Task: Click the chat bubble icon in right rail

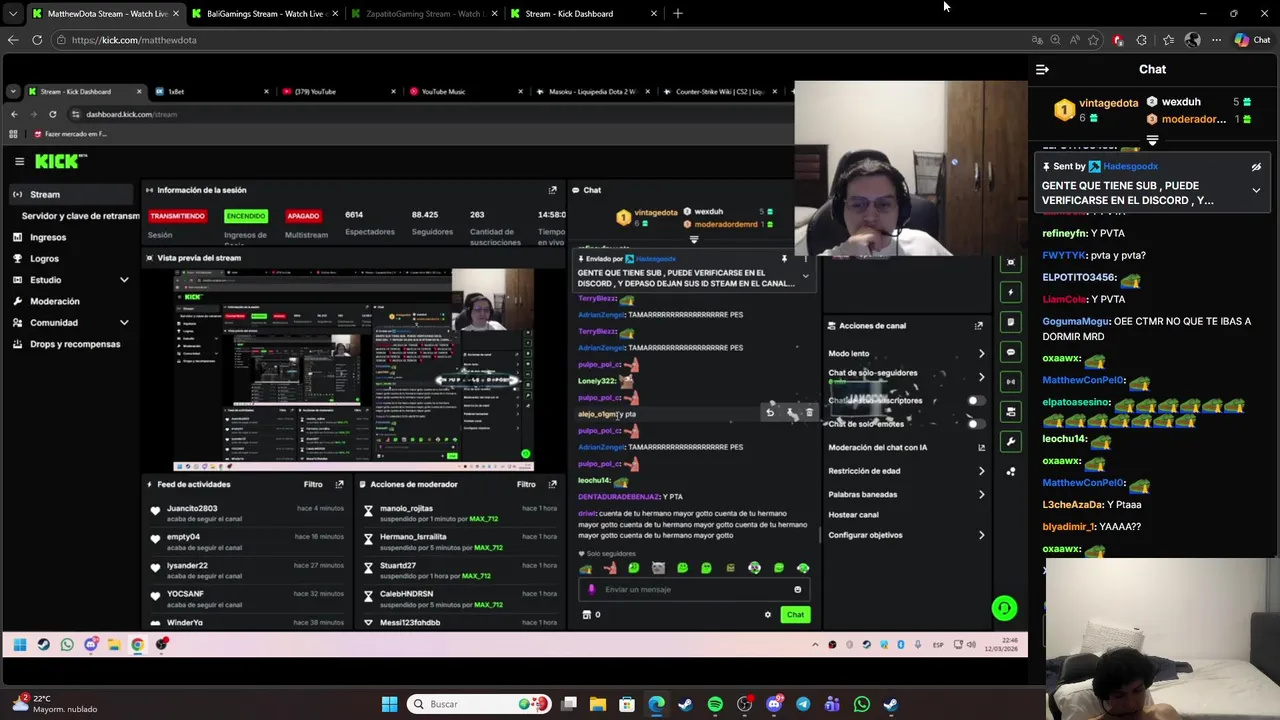Action: pyautogui.click(x=1011, y=352)
